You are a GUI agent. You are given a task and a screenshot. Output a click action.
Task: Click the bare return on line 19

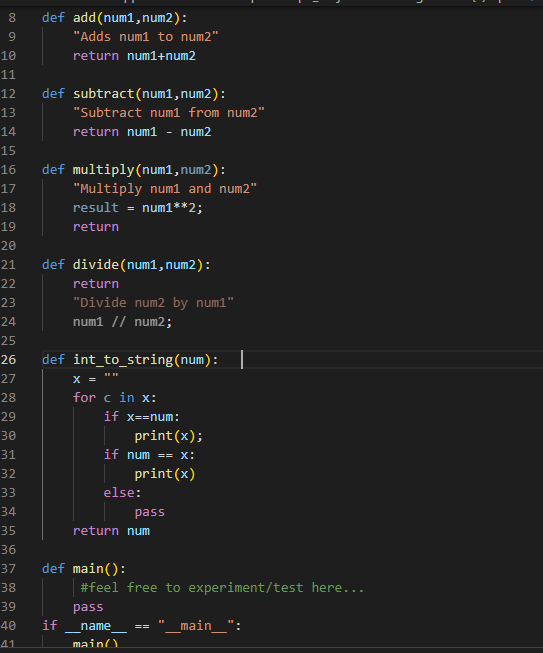coord(96,227)
